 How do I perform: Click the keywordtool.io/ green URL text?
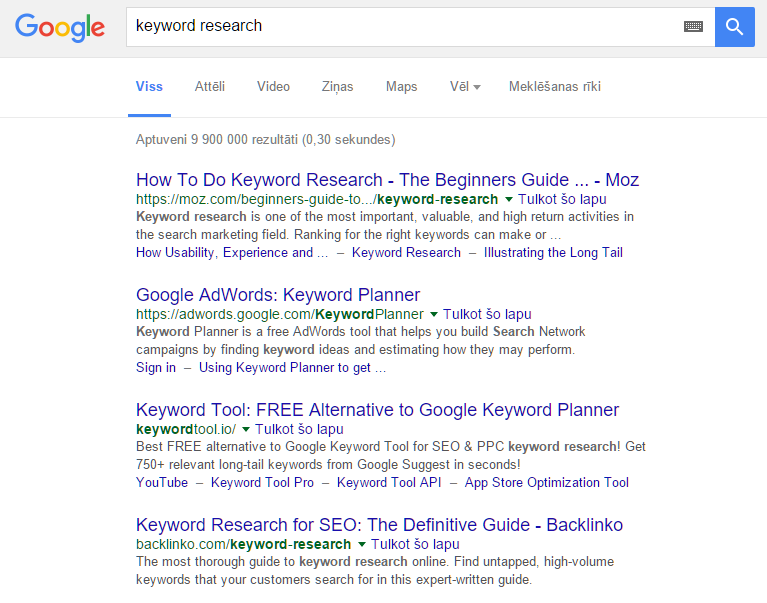(x=186, y=429)
